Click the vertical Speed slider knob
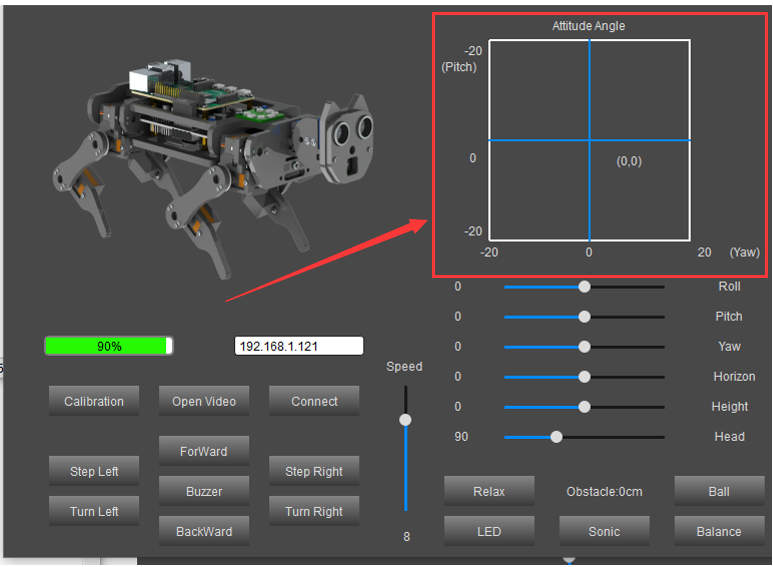Viewport: 773px width, 567px height. (x=405, y=420)
